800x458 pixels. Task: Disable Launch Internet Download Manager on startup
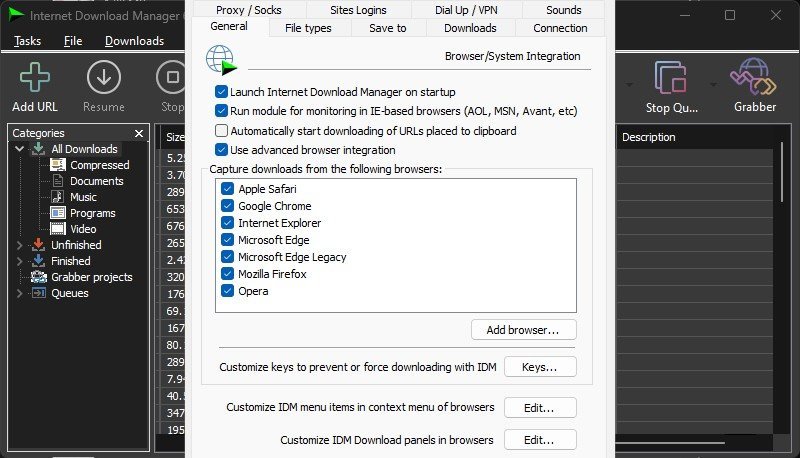pyautogui.click(x=222, y=92)
